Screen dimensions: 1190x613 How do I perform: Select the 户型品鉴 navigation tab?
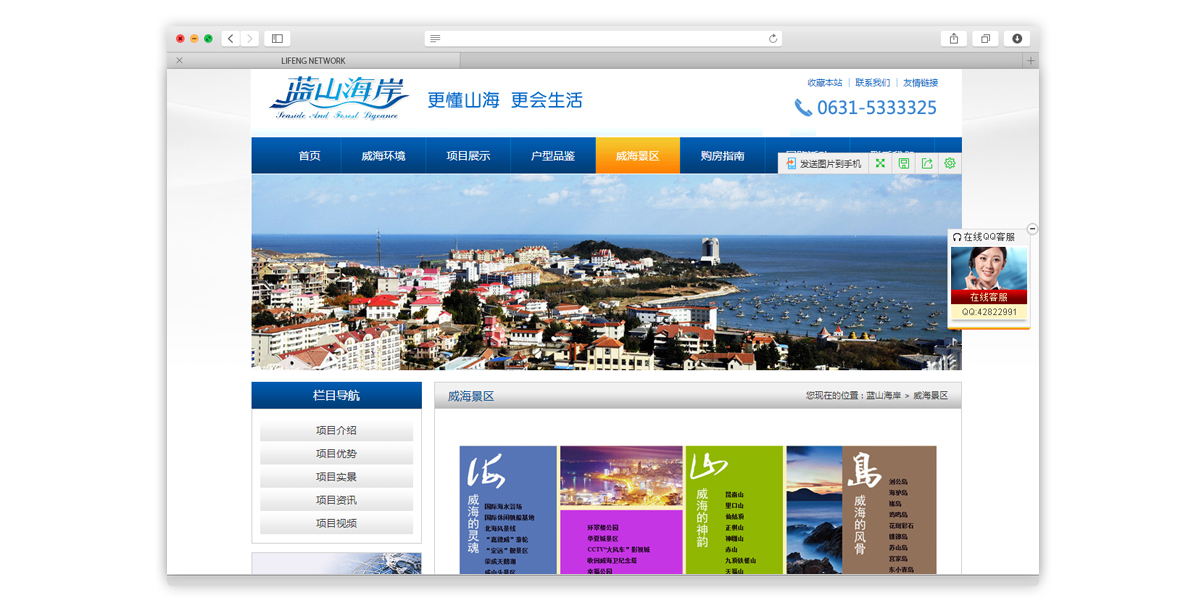coord(552,156)
